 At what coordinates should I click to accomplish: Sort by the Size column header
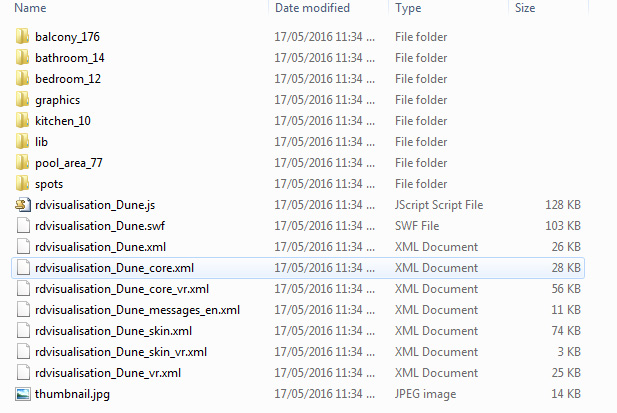point(525,8)
